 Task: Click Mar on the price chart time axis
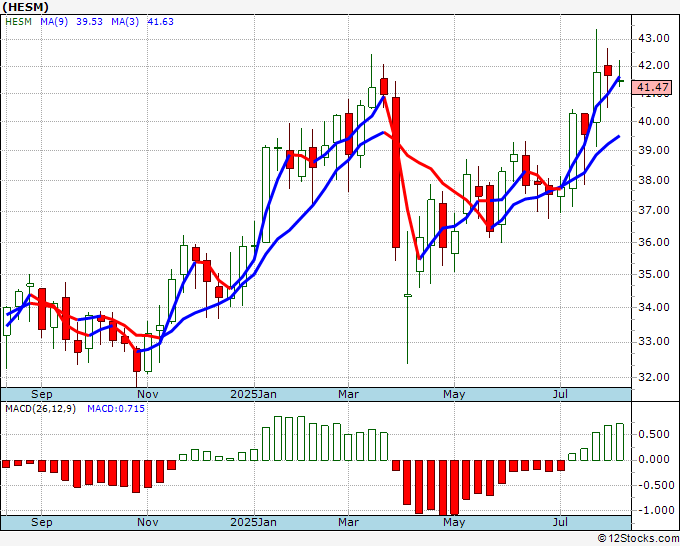coord(348,394)
